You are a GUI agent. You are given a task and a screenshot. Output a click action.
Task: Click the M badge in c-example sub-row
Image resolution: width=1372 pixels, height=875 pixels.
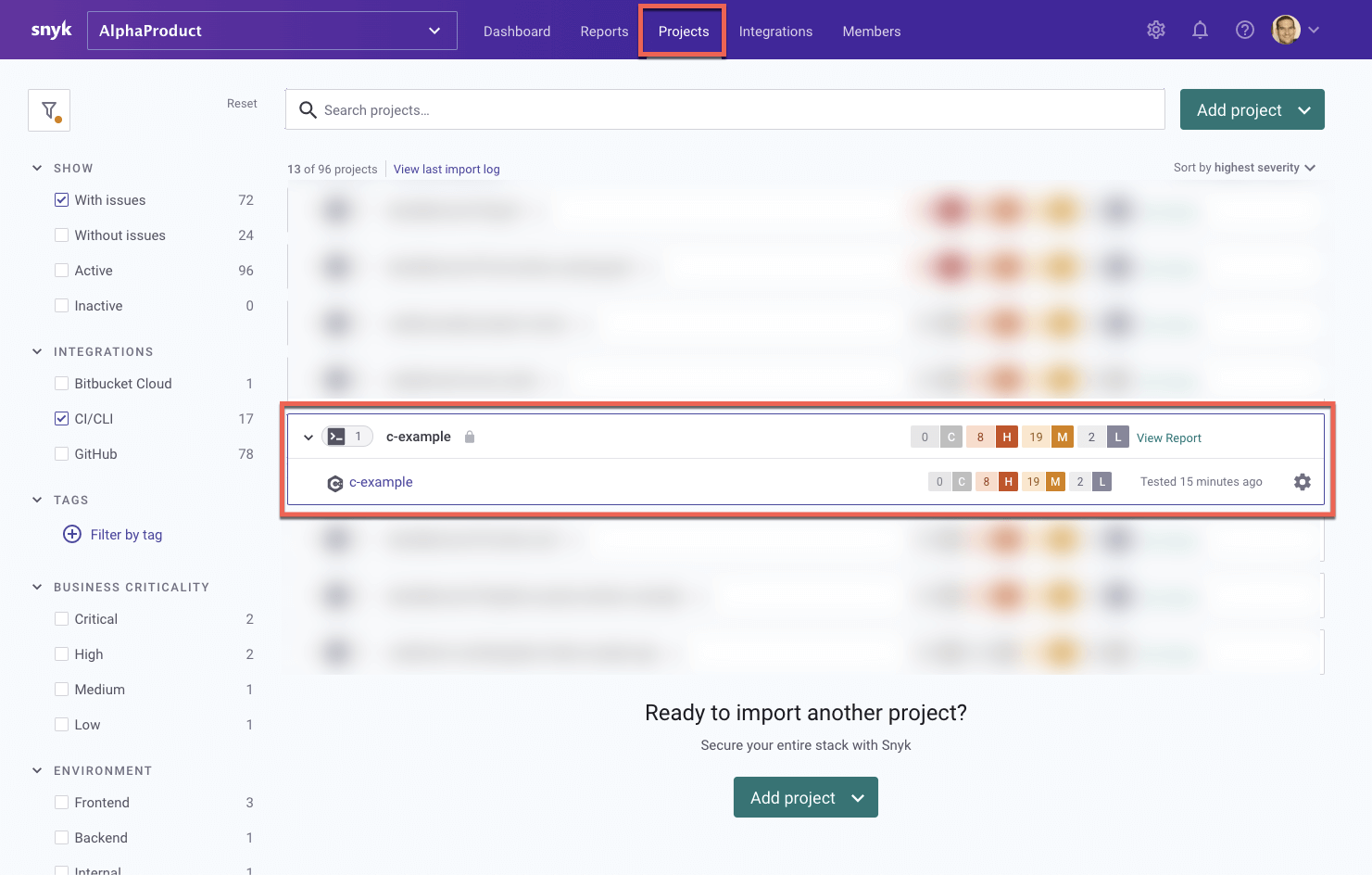1055,482
